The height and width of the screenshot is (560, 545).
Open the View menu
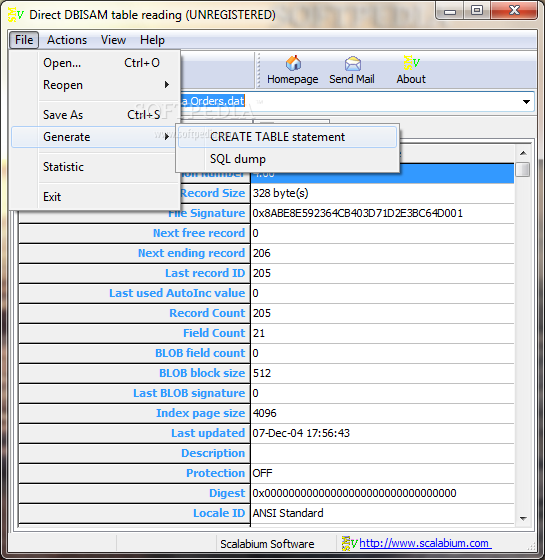(x=113, y=40)
